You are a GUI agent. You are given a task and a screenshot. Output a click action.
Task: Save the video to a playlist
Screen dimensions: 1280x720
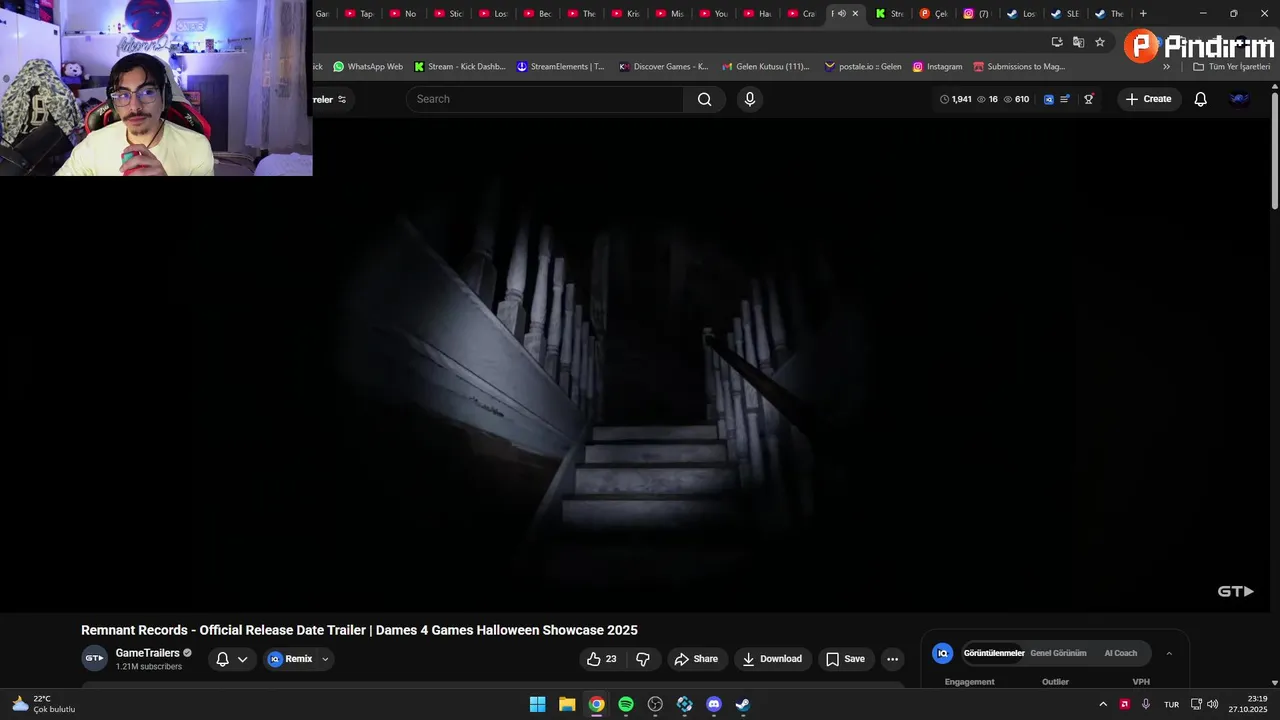[x=846, y=659]
